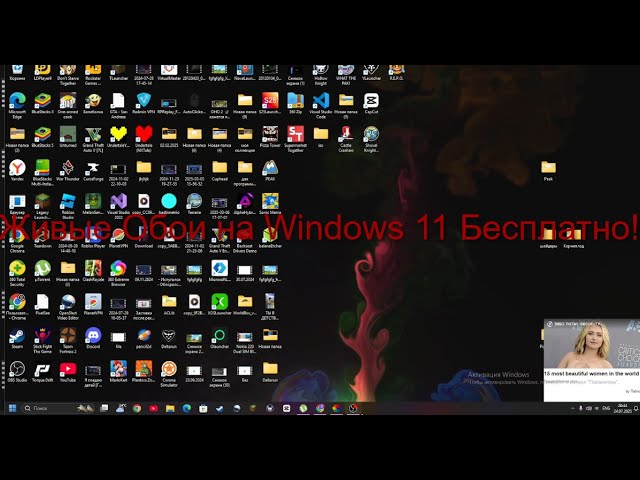
Task: Open weather widget on taskbar
Action: [120, 408]
